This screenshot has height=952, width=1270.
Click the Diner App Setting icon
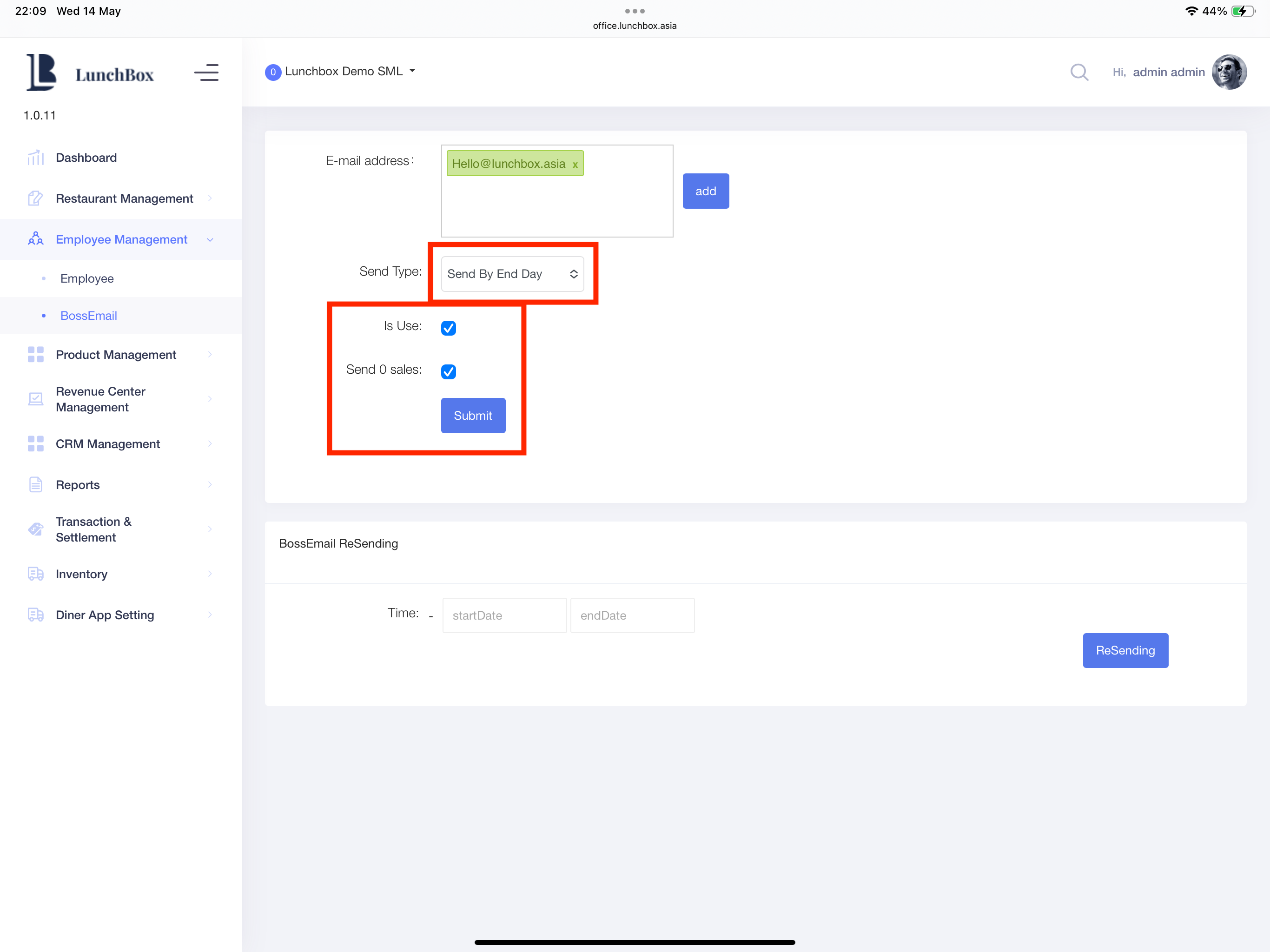36,615
